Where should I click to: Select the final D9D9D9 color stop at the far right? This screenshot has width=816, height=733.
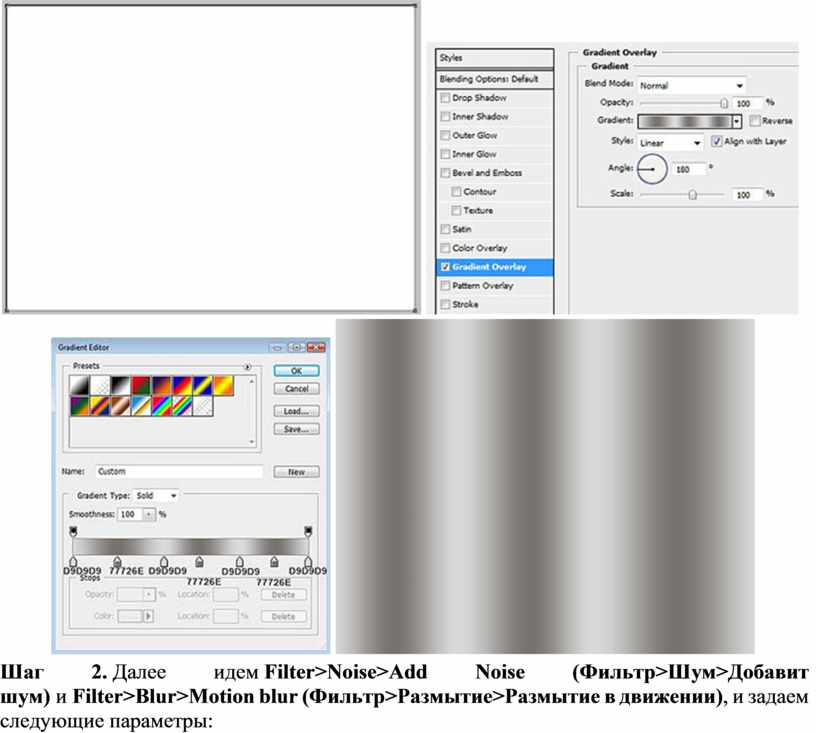point(308,561)
